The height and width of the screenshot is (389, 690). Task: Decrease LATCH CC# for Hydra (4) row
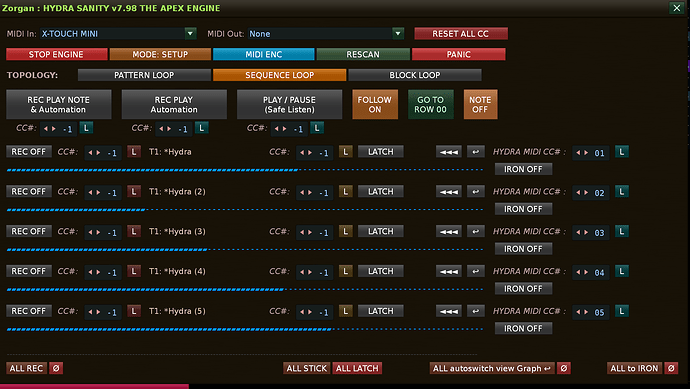coord(302,272)
